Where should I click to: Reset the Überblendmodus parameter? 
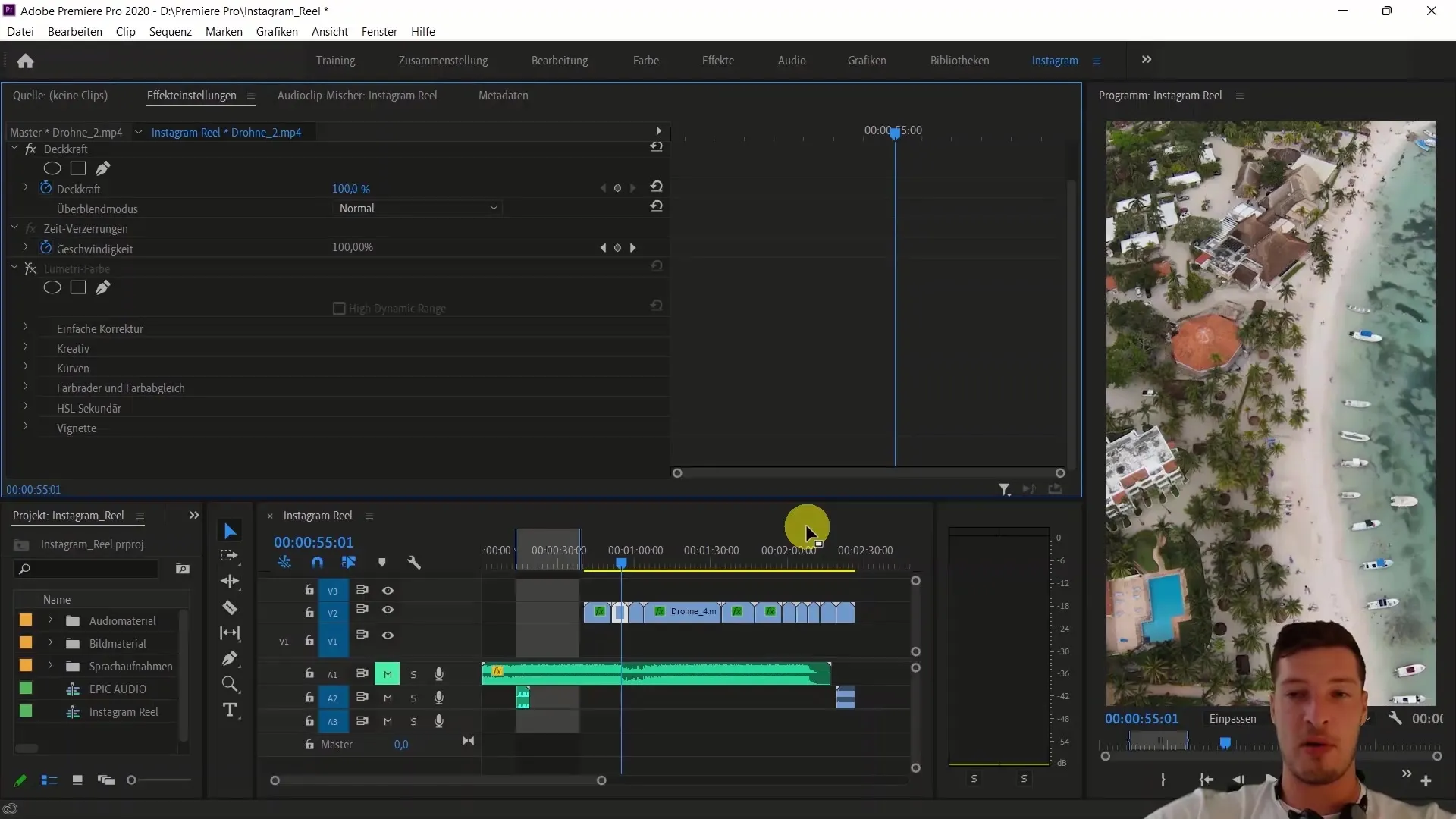click(x=657, y=206)
